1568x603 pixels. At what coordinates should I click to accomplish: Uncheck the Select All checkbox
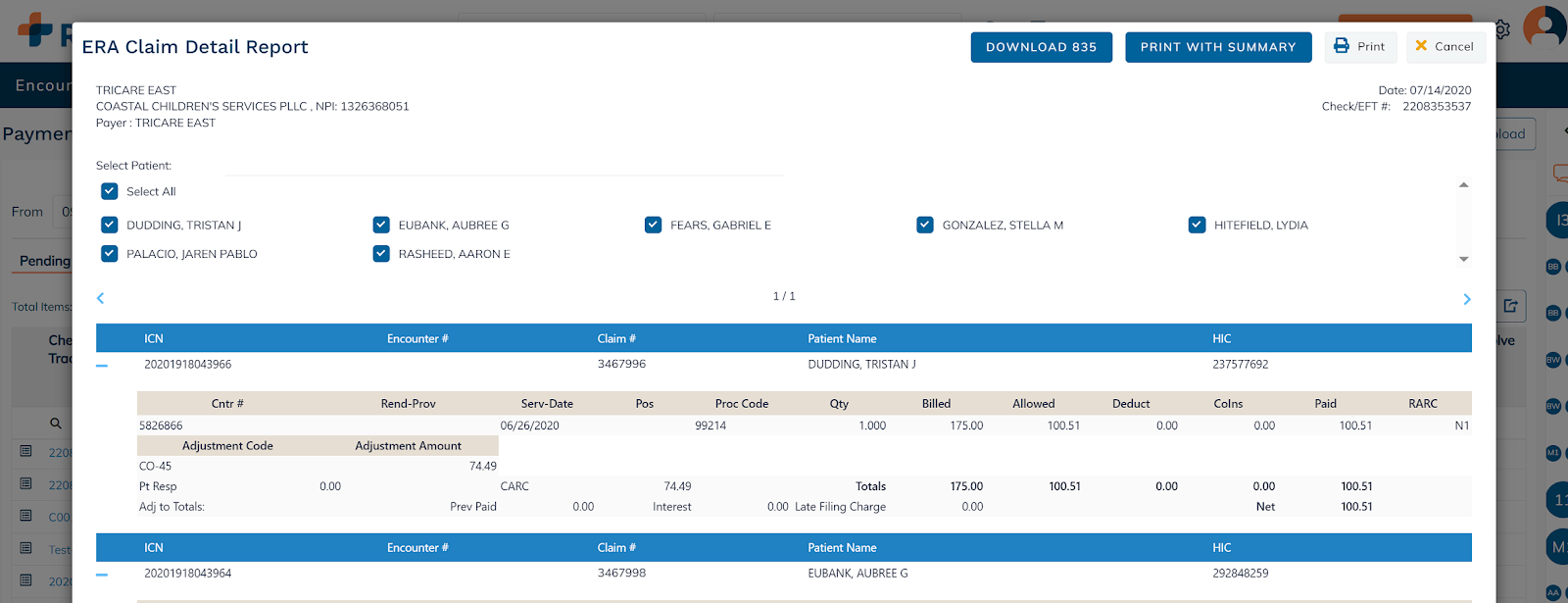point(110,192)
